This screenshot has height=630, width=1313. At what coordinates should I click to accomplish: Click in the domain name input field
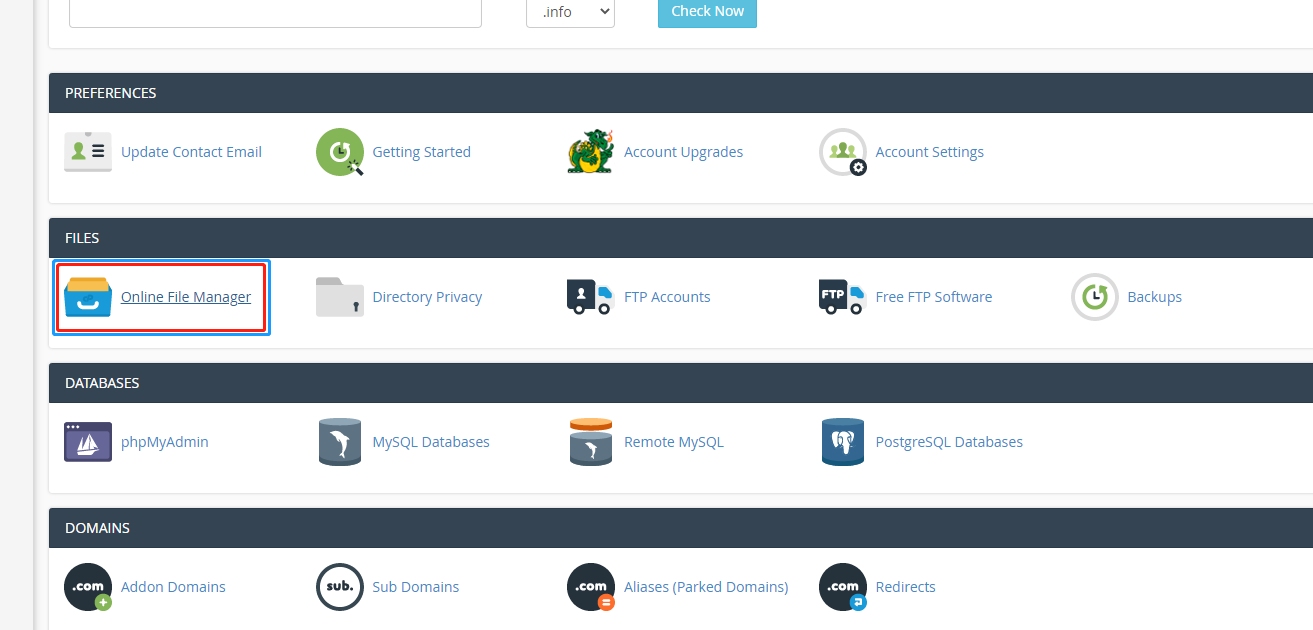coord(275,12)
